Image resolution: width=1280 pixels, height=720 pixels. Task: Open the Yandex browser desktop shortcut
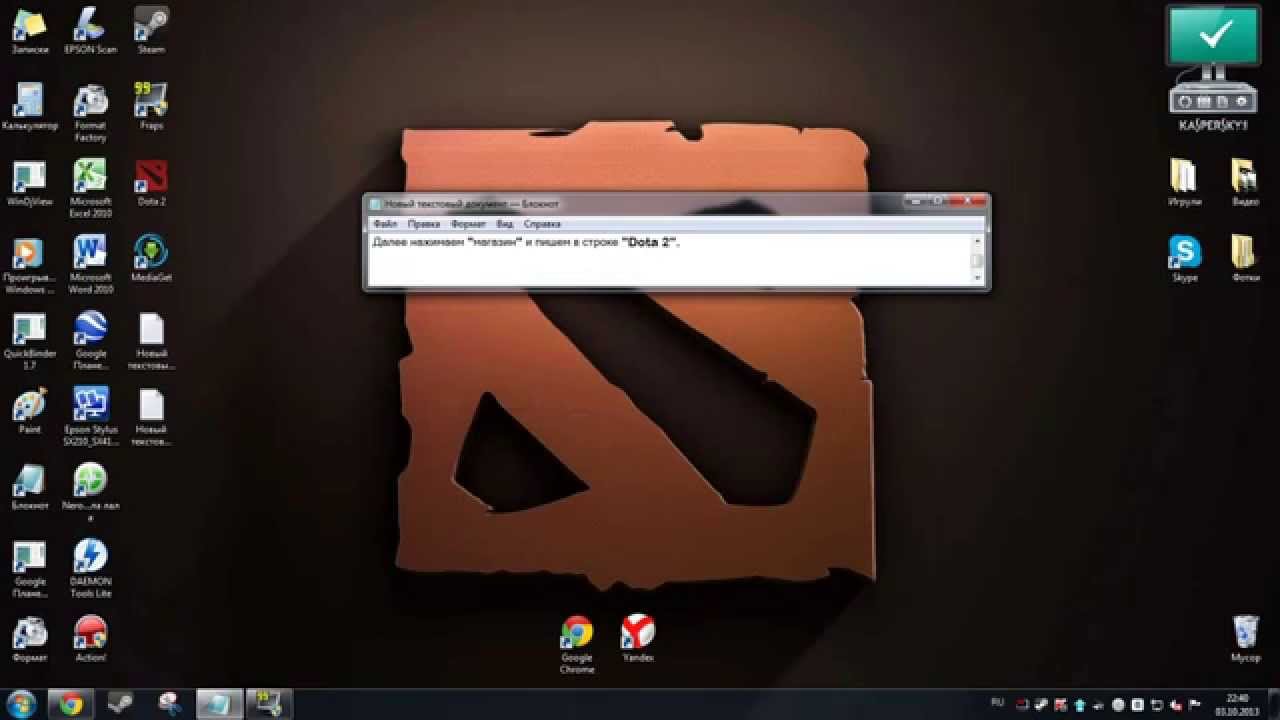point(638,633)
